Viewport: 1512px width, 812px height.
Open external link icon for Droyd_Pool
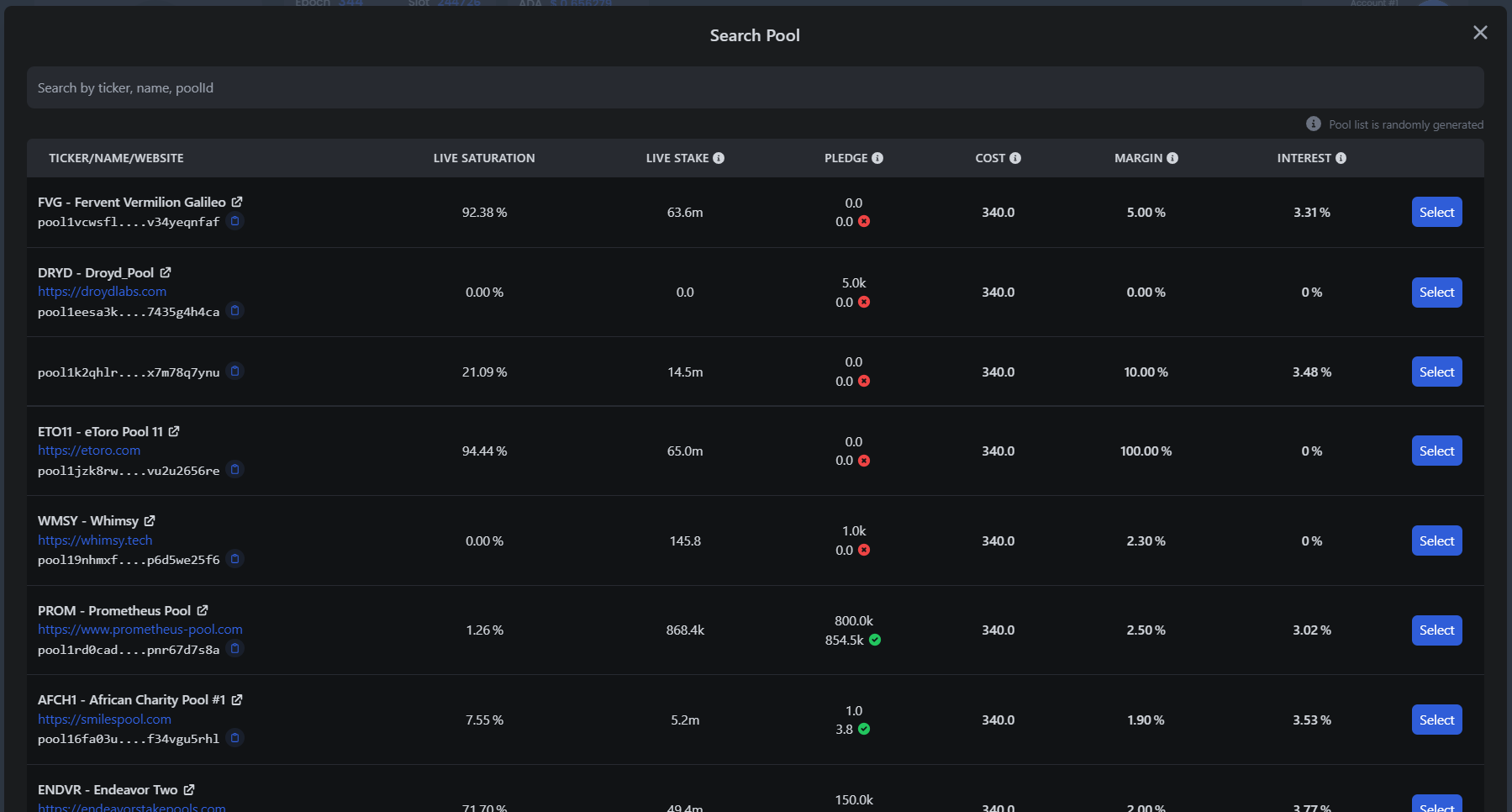point(166,272)
